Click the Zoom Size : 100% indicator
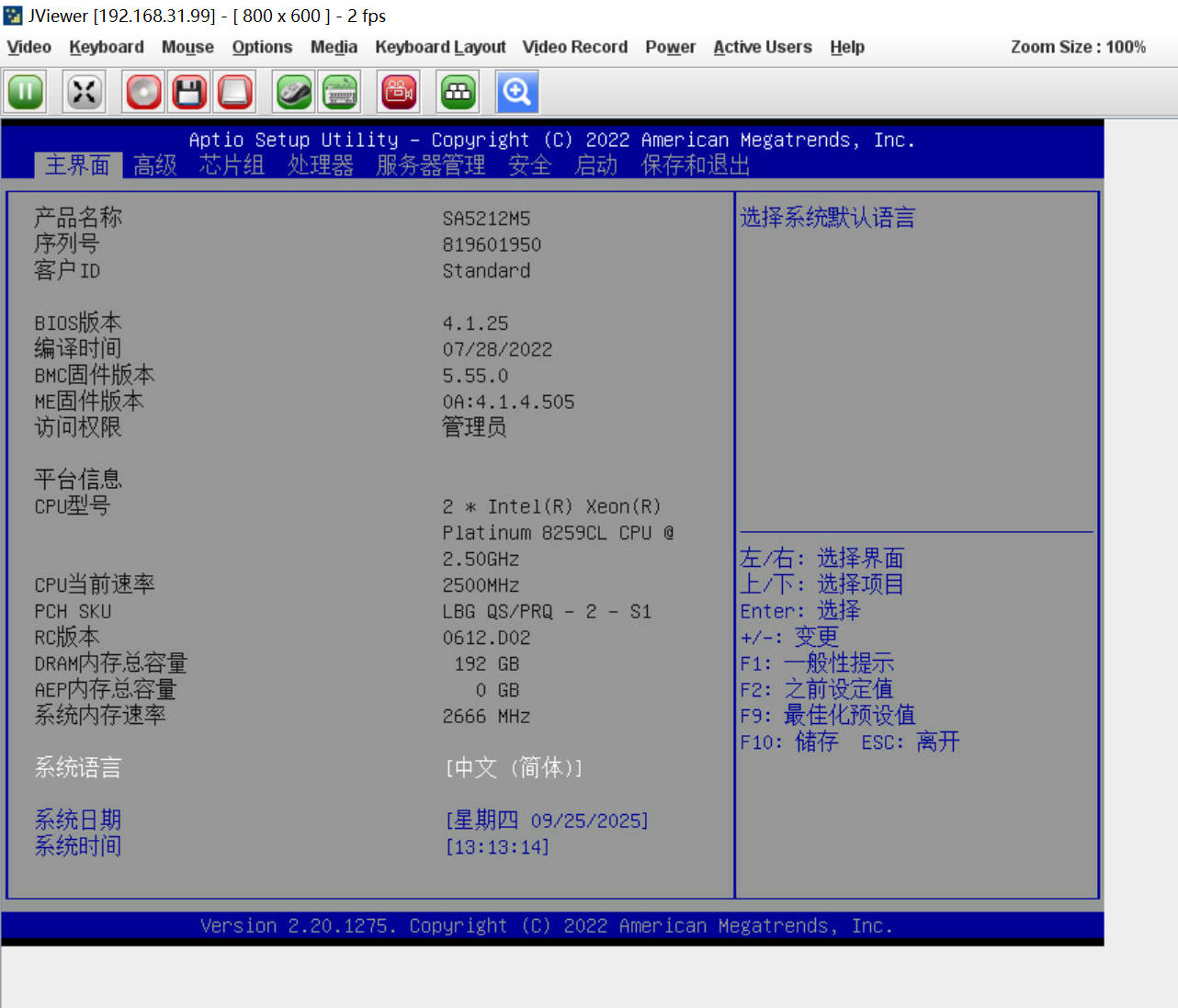 [x=1078, y=47]
